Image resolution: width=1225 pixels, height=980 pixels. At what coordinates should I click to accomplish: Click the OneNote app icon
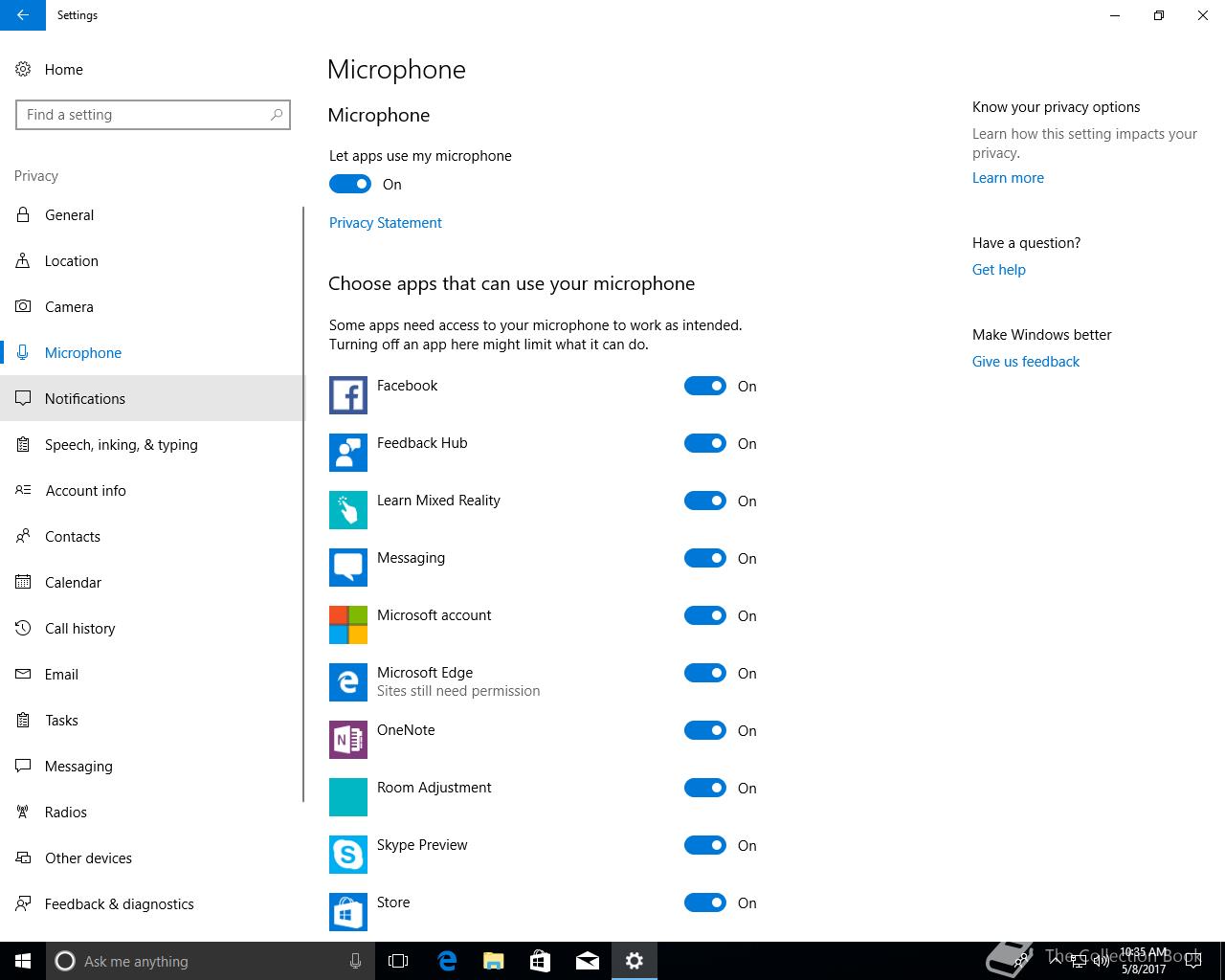pyautogui.click(x=348, y=740)
